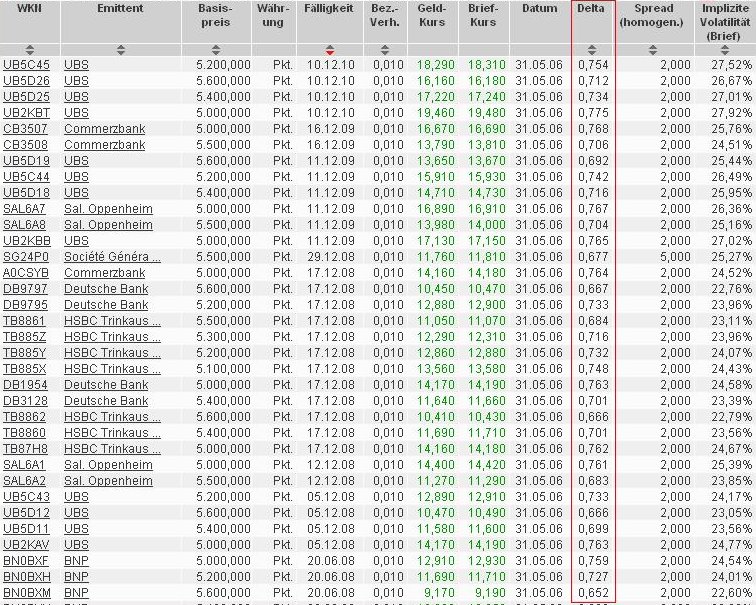Viewport: 756px width, 605px height.
Task: Open WKN link TB87H8
Action: coord(26,448)
